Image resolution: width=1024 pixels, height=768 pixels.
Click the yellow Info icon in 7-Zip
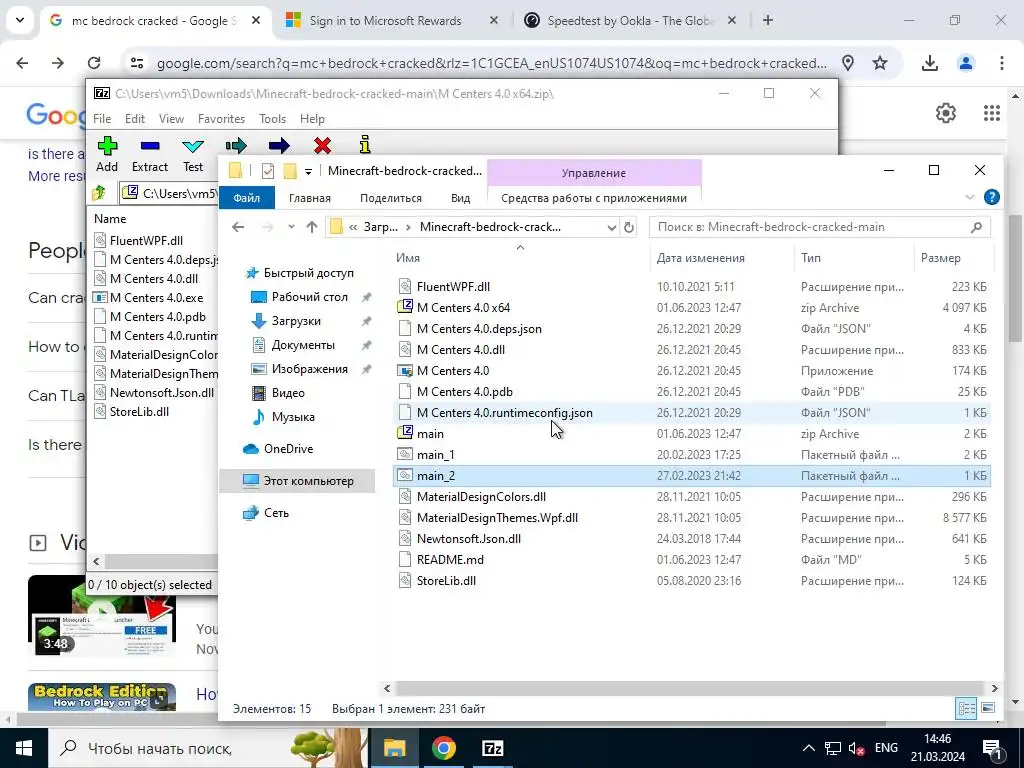tap(365, 144)
